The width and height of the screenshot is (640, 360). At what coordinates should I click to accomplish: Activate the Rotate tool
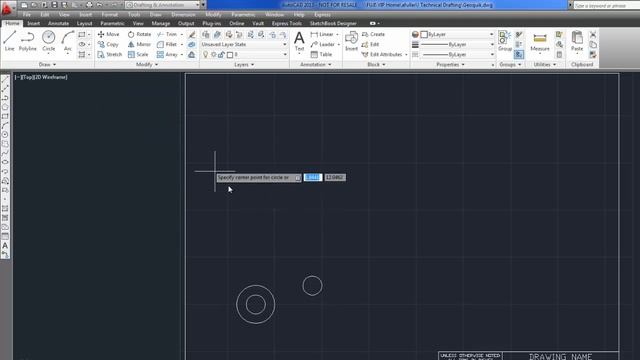click(x=139, y=34)
